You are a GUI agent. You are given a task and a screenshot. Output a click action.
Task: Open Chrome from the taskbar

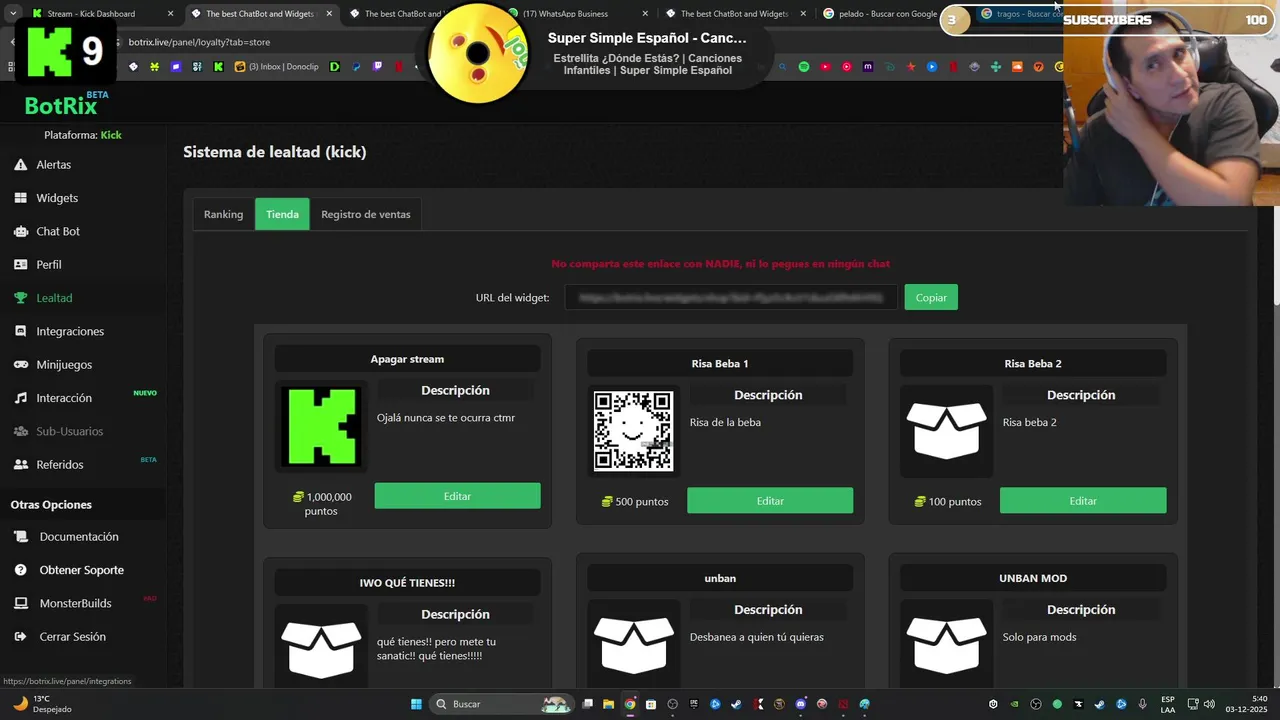point(630,704)
